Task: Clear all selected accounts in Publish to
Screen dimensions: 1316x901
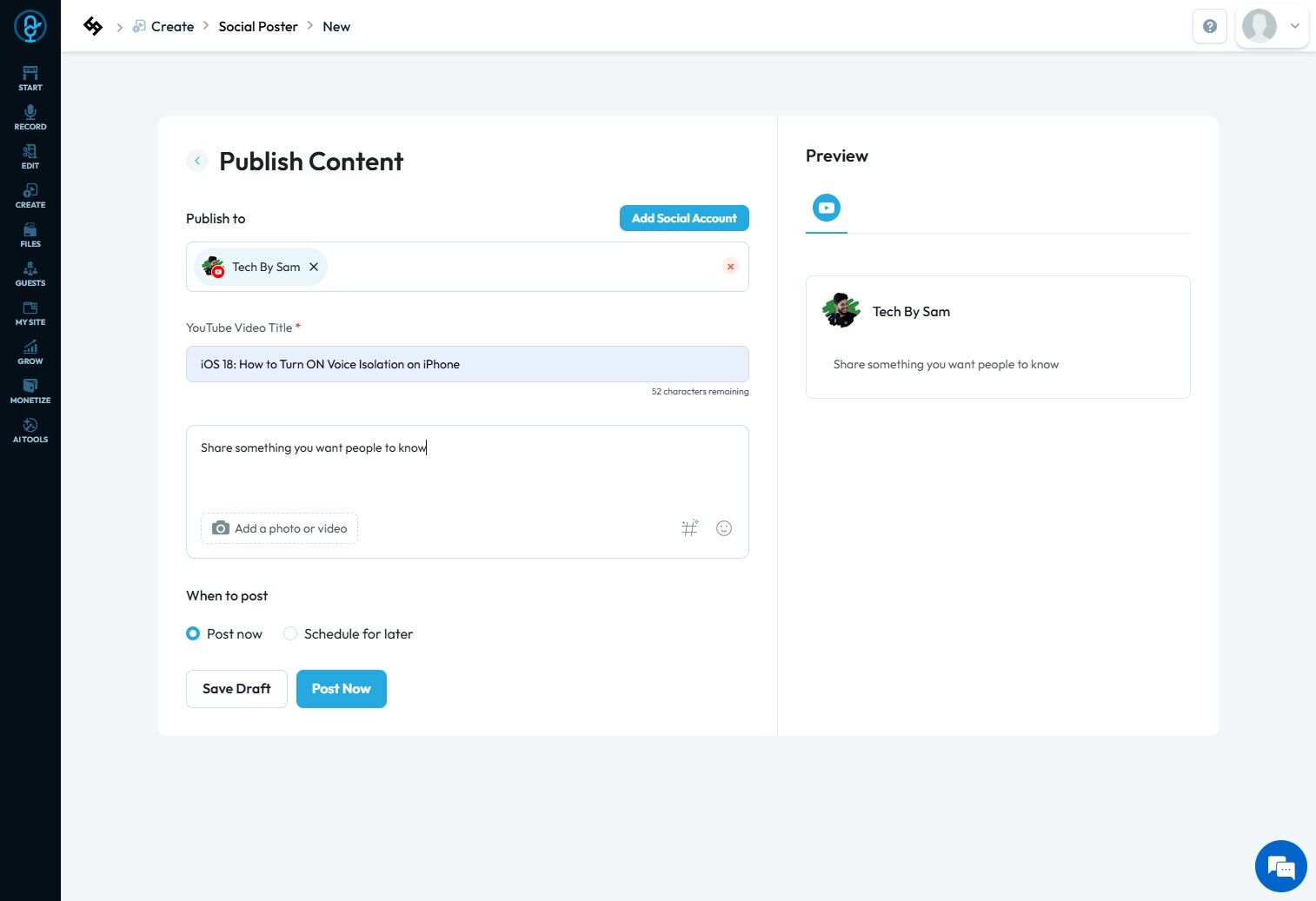Action: tap(730, 267)
